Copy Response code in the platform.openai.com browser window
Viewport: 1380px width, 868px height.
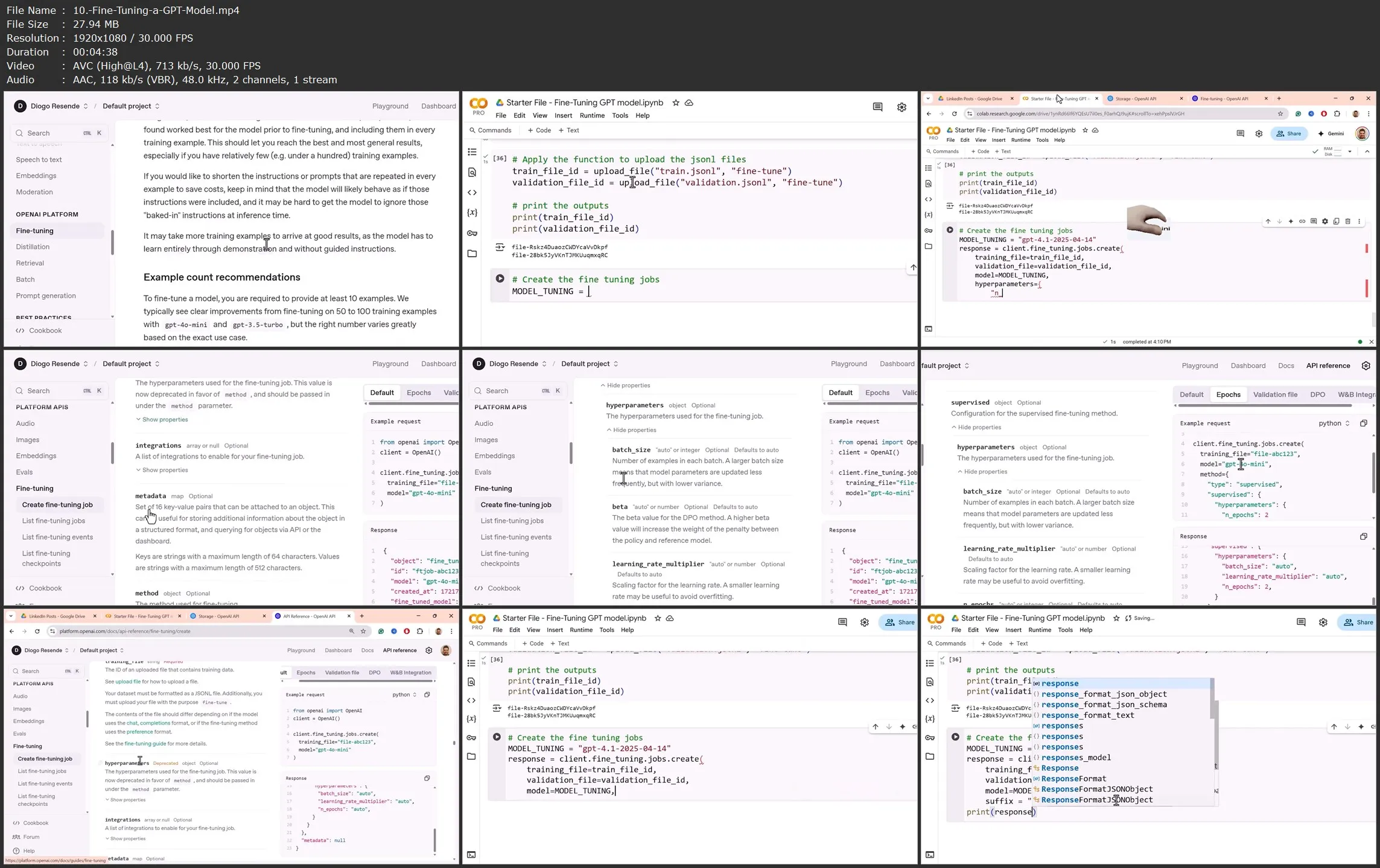pyautogui.click(x=427, y=778)
